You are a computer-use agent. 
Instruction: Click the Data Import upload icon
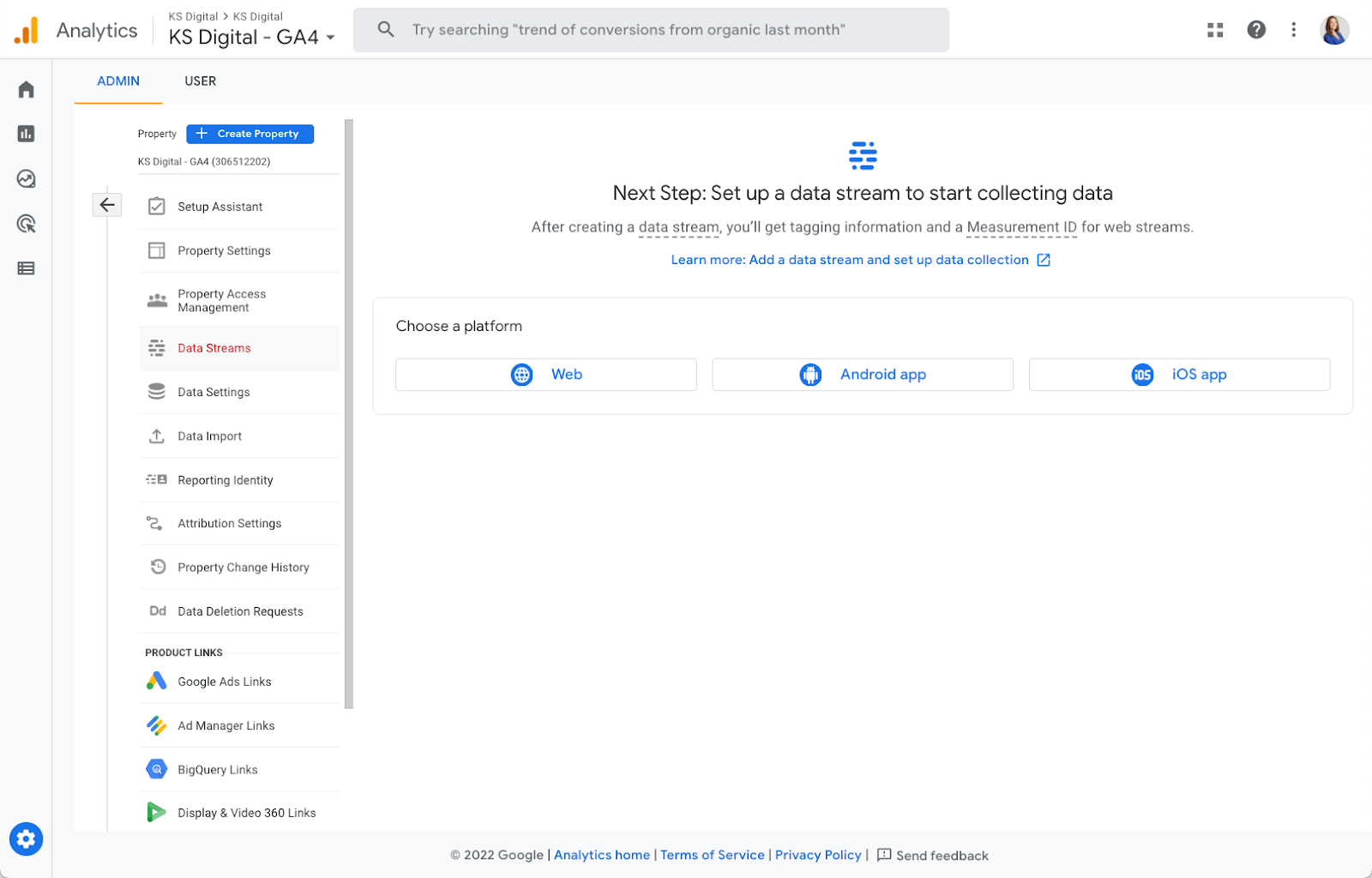coord(157,436)
